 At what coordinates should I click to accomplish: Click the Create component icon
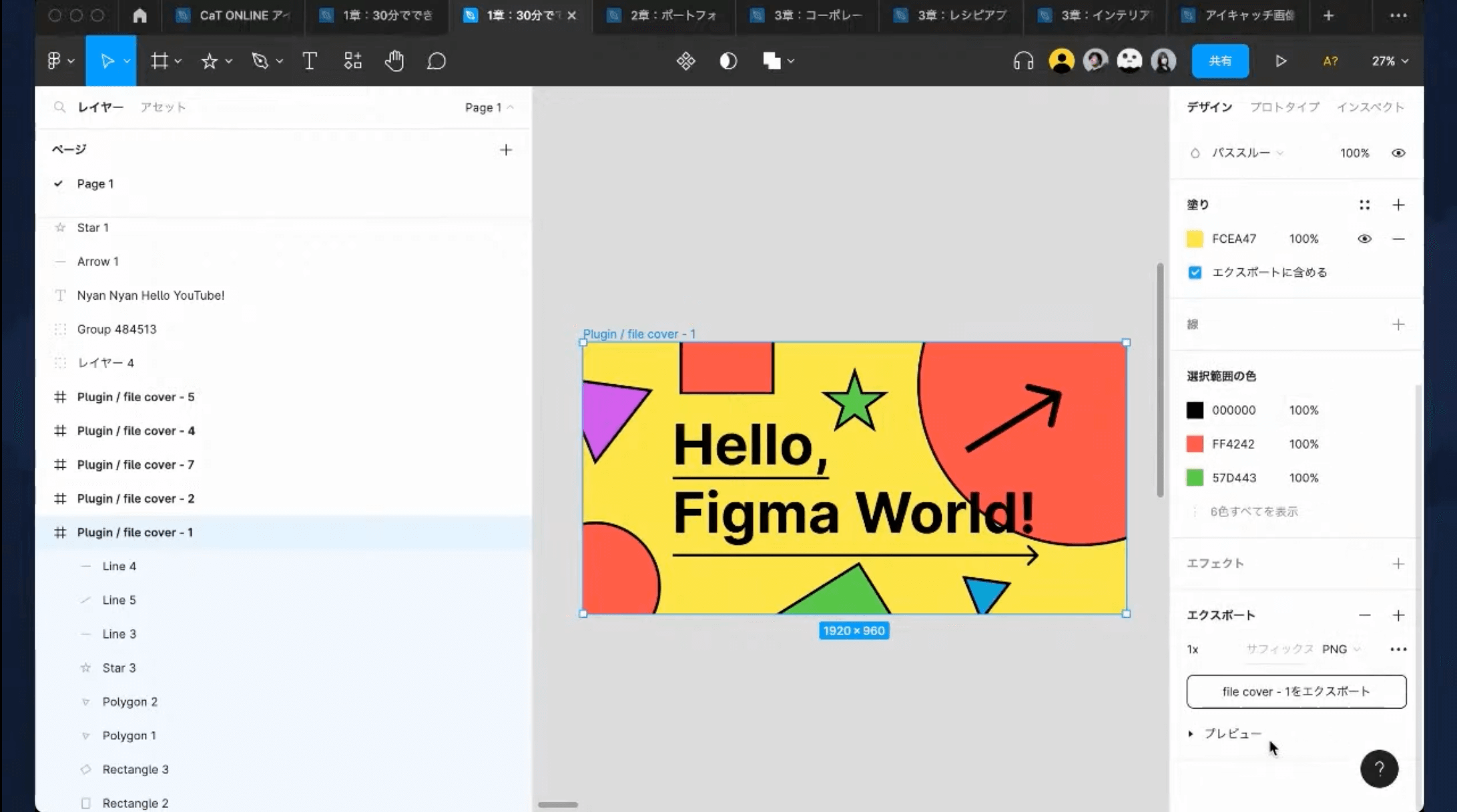[x=685, y=61]
